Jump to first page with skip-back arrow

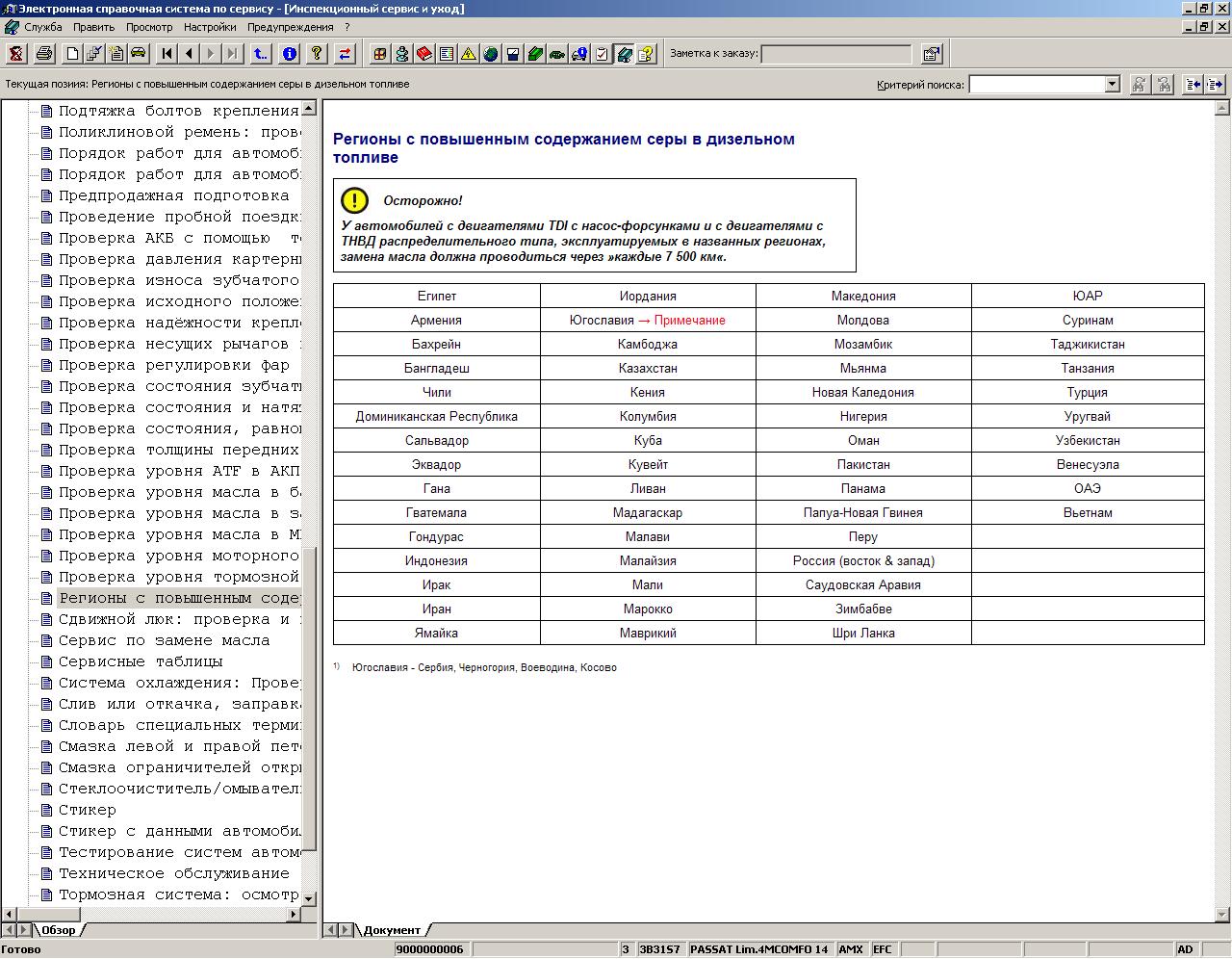point(167,54)
